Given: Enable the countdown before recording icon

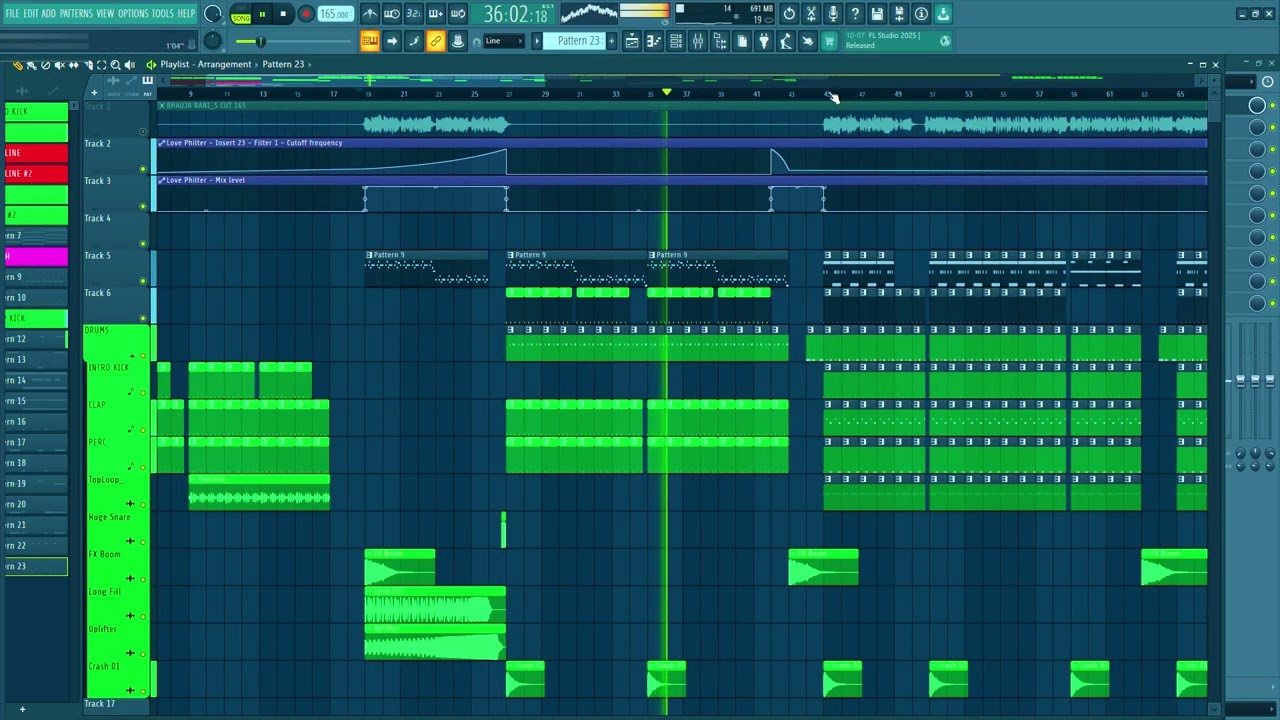Looking at the screenshot, I should click(414, 14).
